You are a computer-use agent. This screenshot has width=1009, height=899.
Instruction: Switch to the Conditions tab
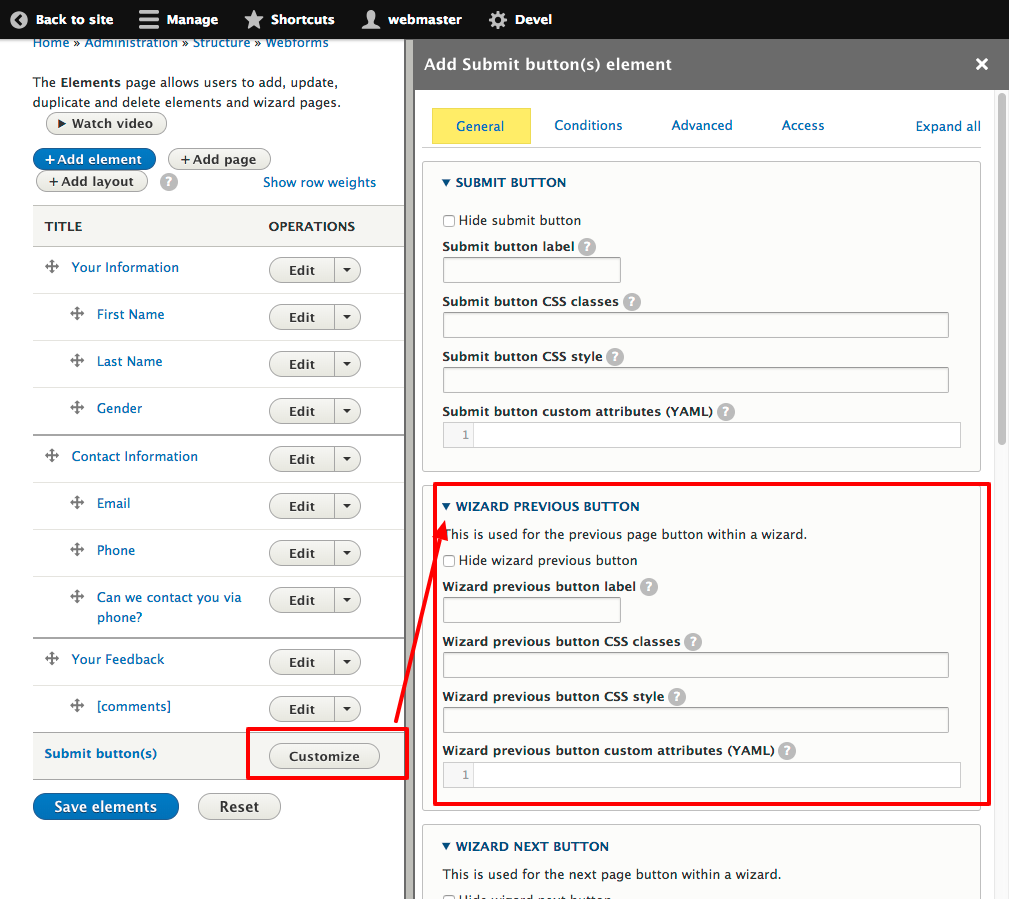point(588,125)
